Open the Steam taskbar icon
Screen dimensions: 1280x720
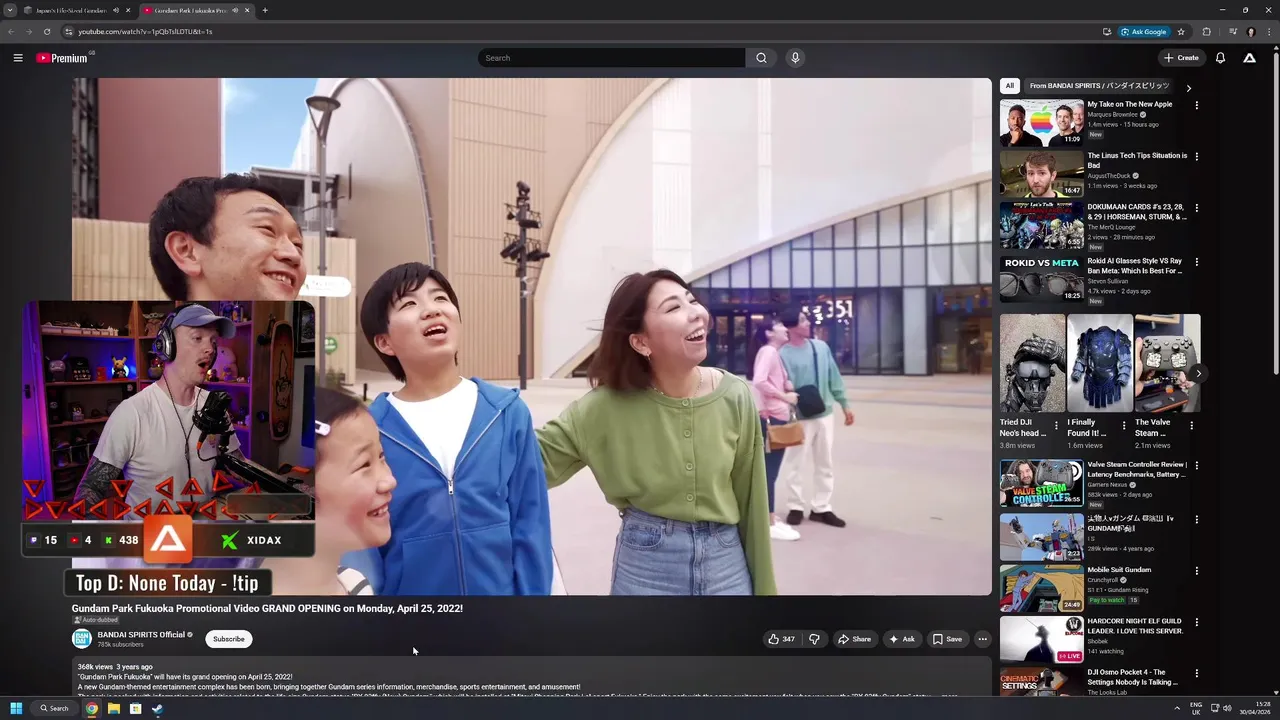[x=157, y=709]
